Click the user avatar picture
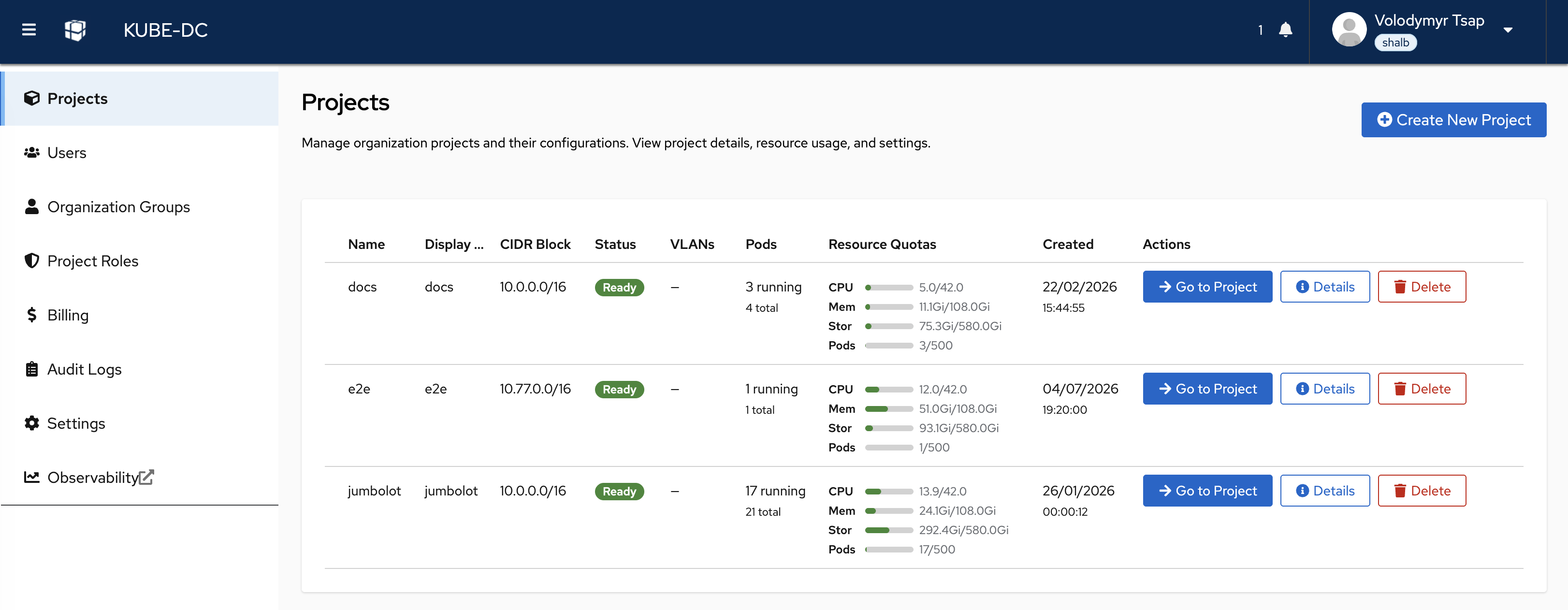Screen dimensions: 1568x610 [x=1349, y=29]
